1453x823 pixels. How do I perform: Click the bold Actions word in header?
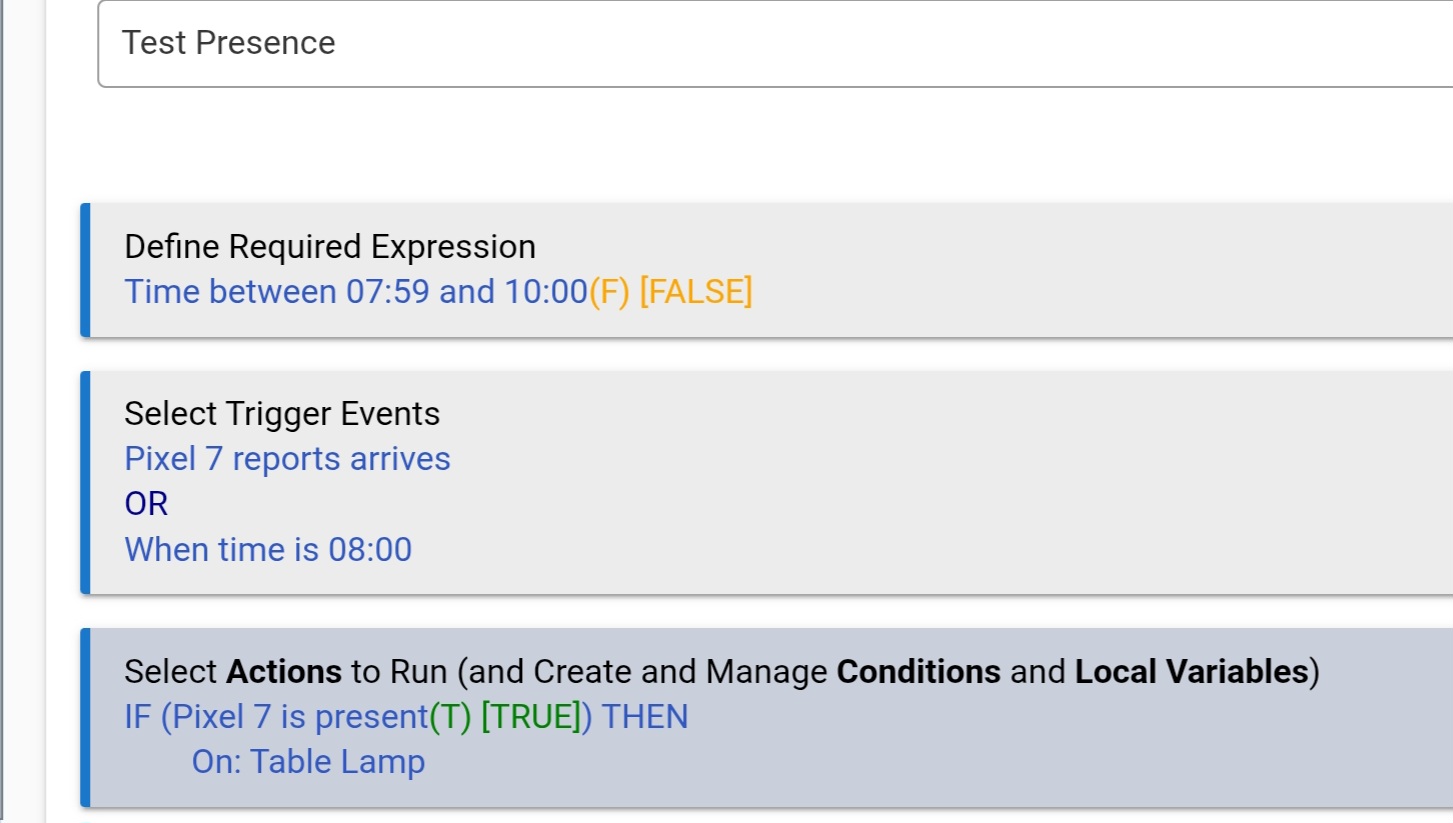(x=284, y=672)
